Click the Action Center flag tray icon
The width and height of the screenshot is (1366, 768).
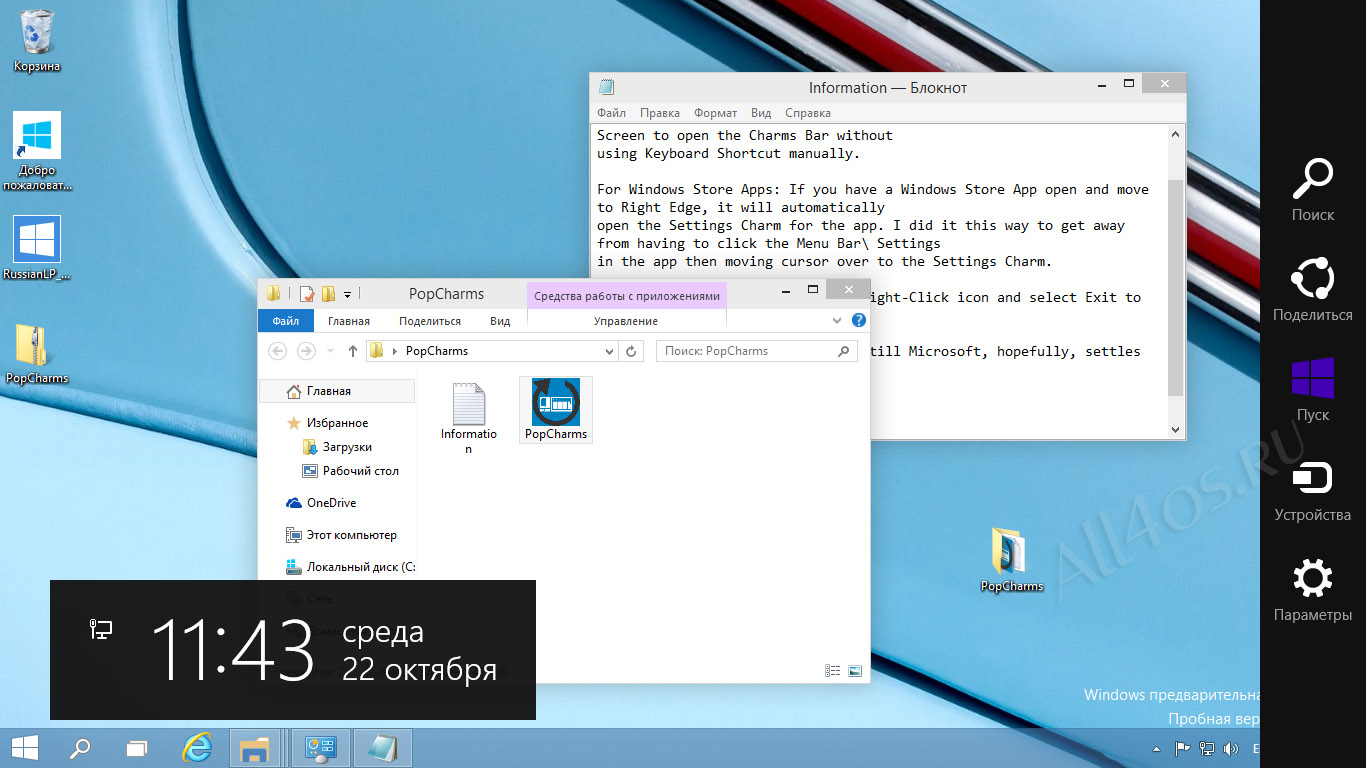(1182, 748)
